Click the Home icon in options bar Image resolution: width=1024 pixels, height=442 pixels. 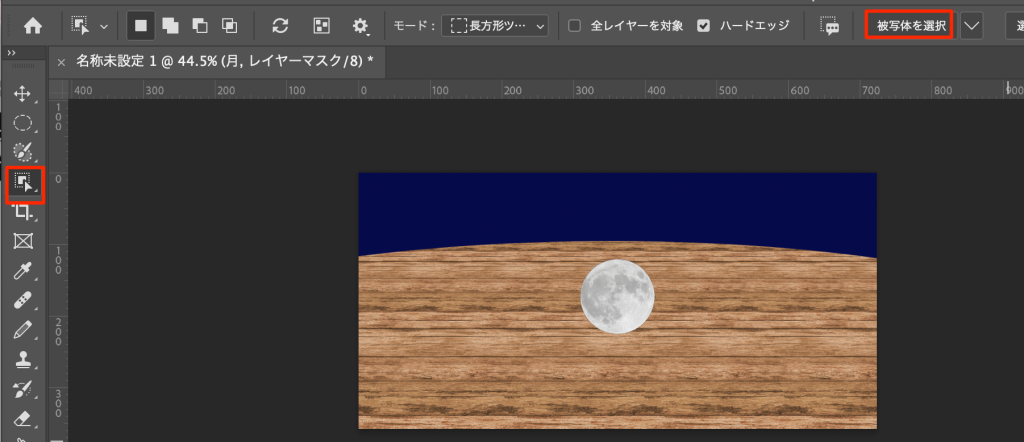(x=32, y=26)
